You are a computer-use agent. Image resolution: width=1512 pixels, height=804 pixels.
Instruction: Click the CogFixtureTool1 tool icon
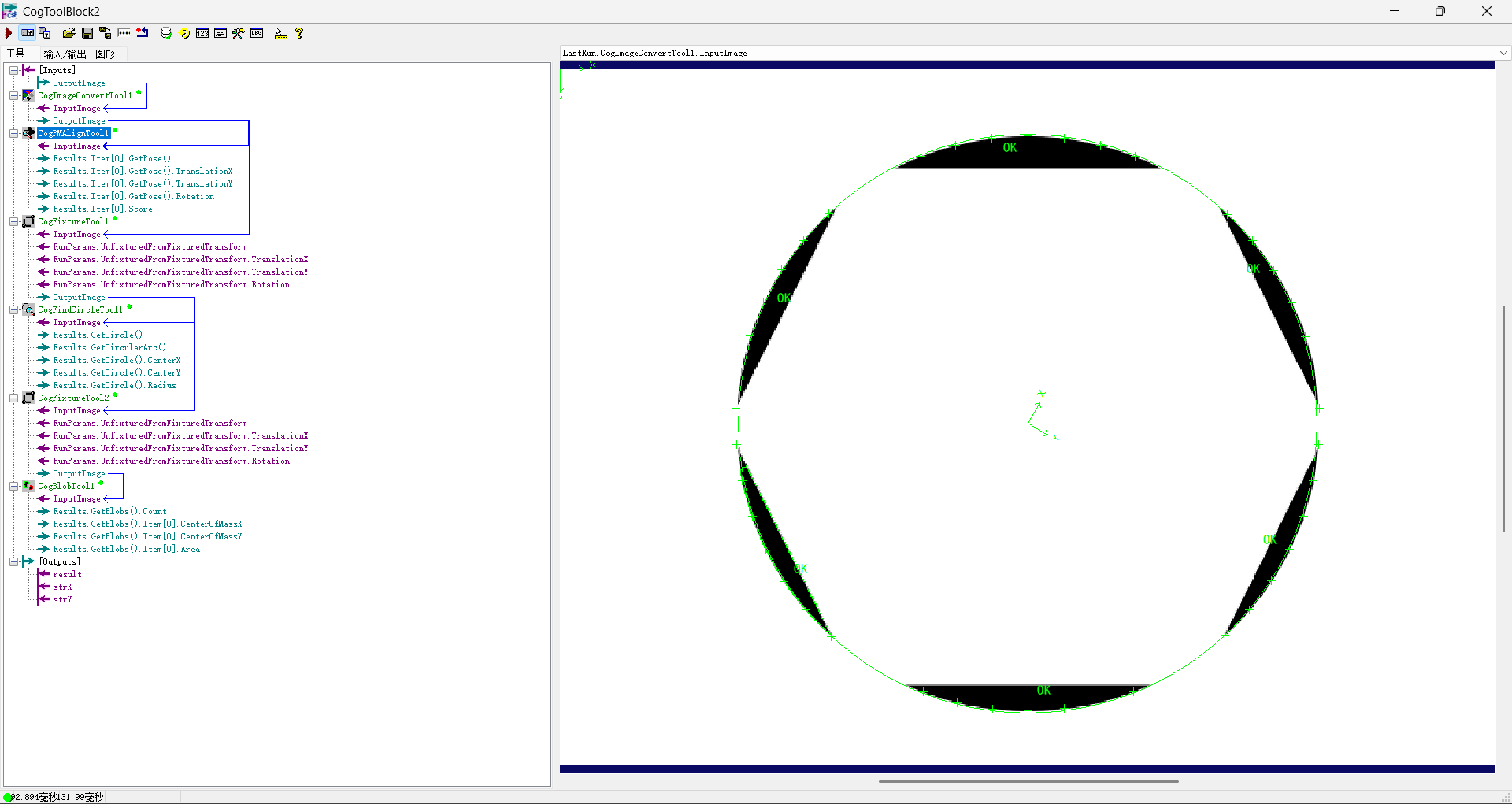coord(28,221)
